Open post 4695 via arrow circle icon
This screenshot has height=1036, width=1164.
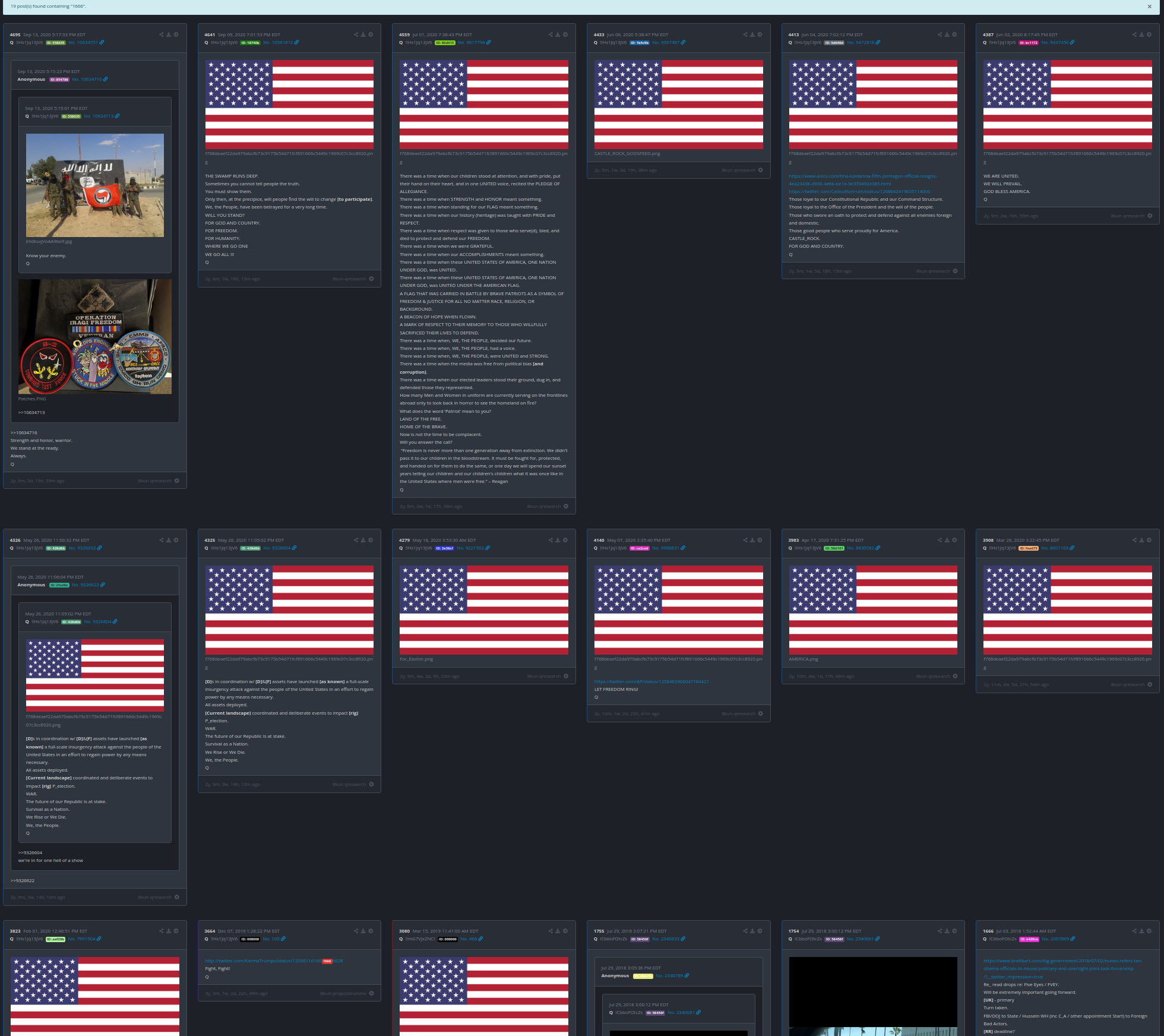176,34
